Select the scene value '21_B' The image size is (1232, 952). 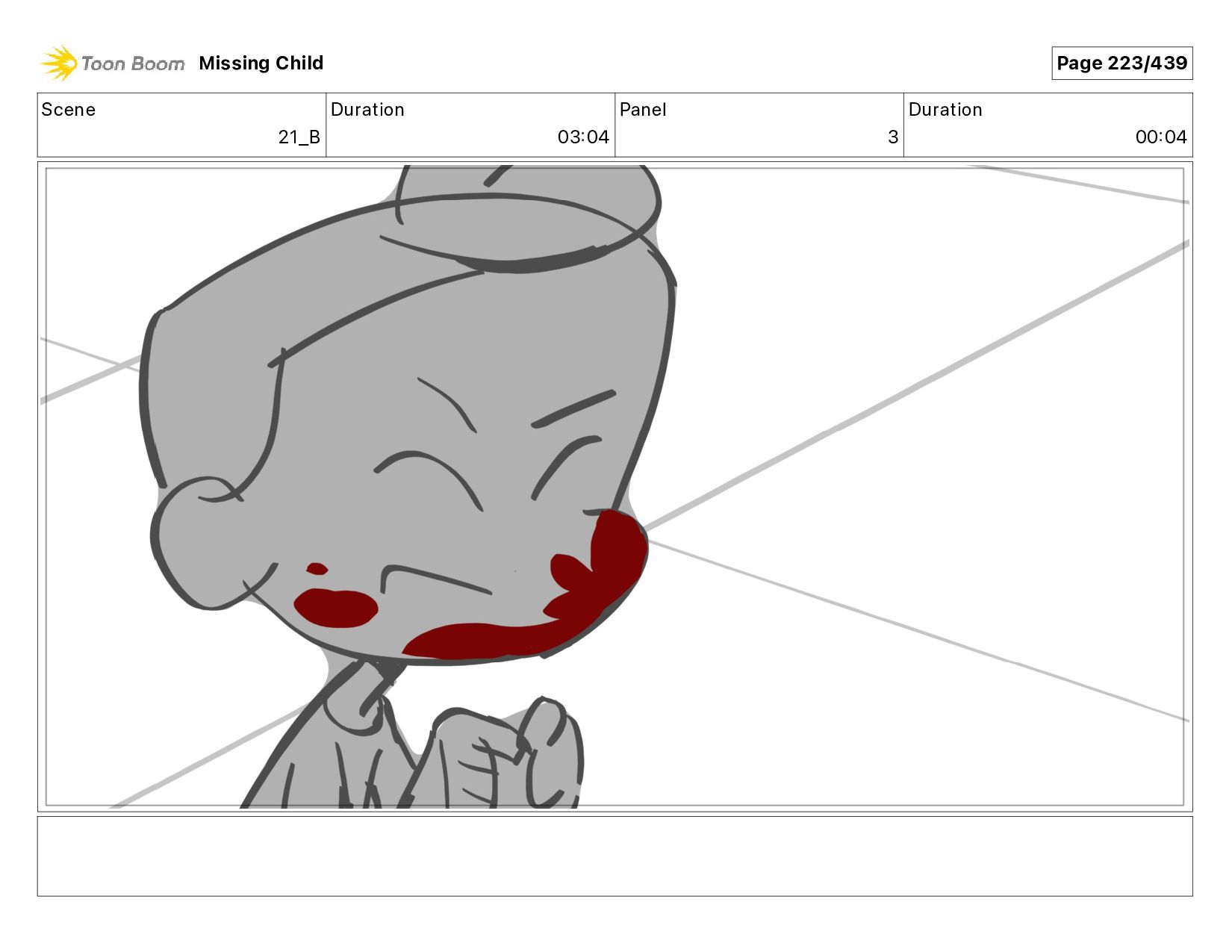(x=299, y=137)
